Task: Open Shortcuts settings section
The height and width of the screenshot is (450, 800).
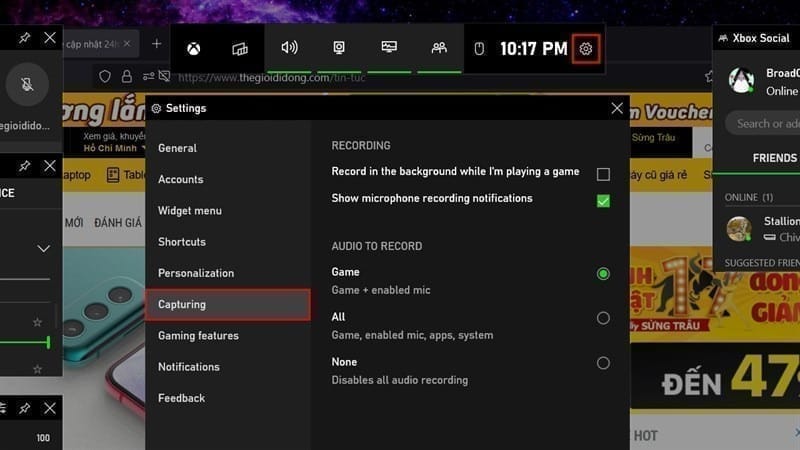Action: (x=228, y=242)
